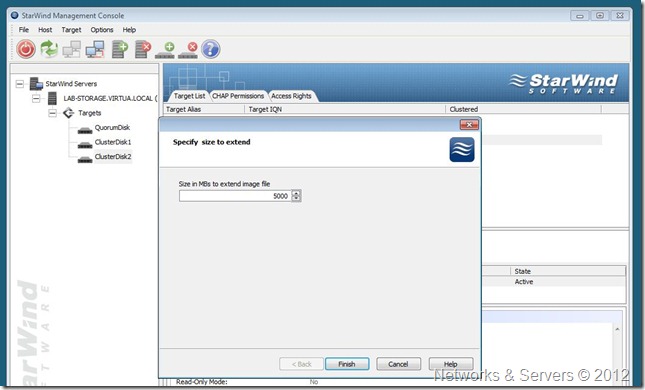645x390 pixels.
Task: Click the add device icon with green plus
Action: click(165, 50)
